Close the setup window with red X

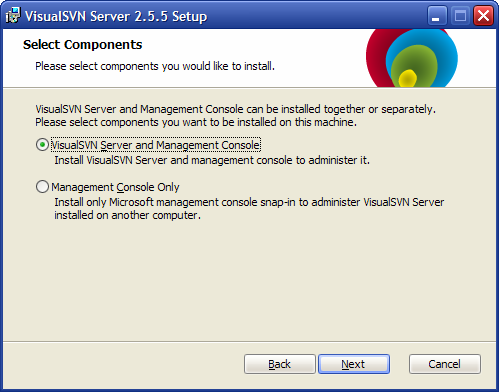tap(483, 15)
